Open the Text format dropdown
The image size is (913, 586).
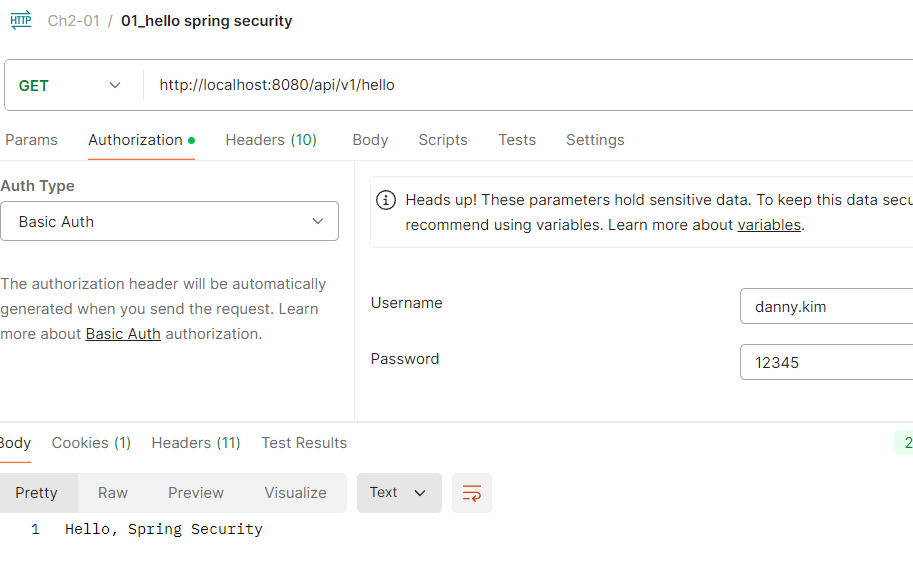click(399, 493)
